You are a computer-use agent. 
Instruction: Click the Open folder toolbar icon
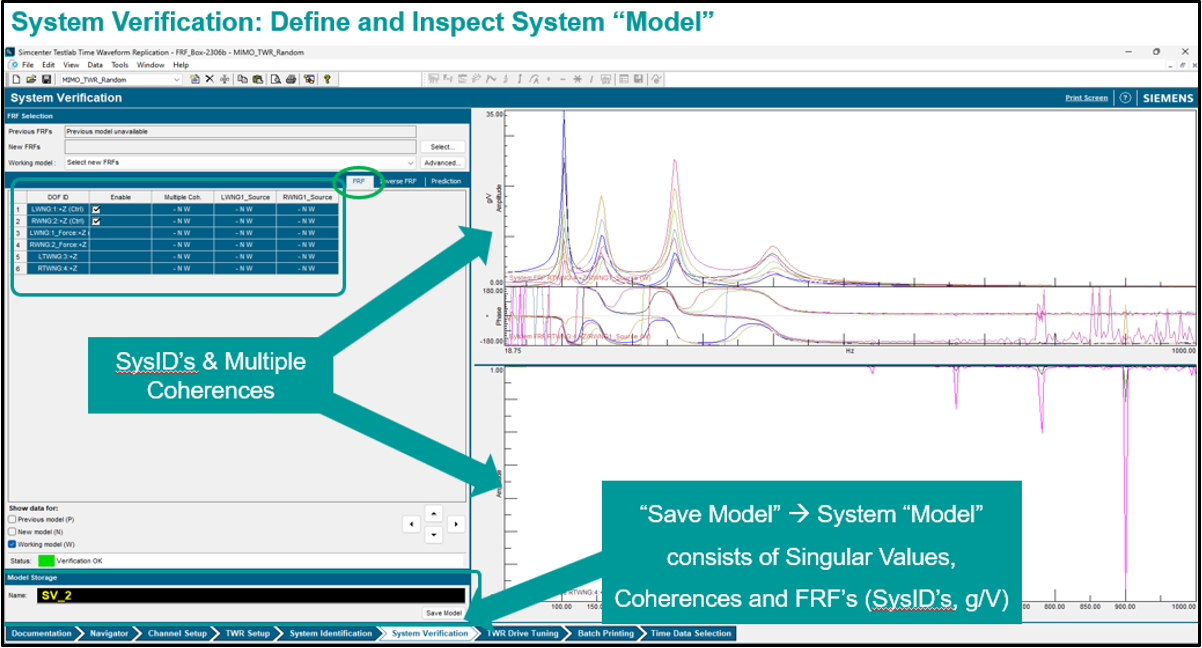coord(31,79)
